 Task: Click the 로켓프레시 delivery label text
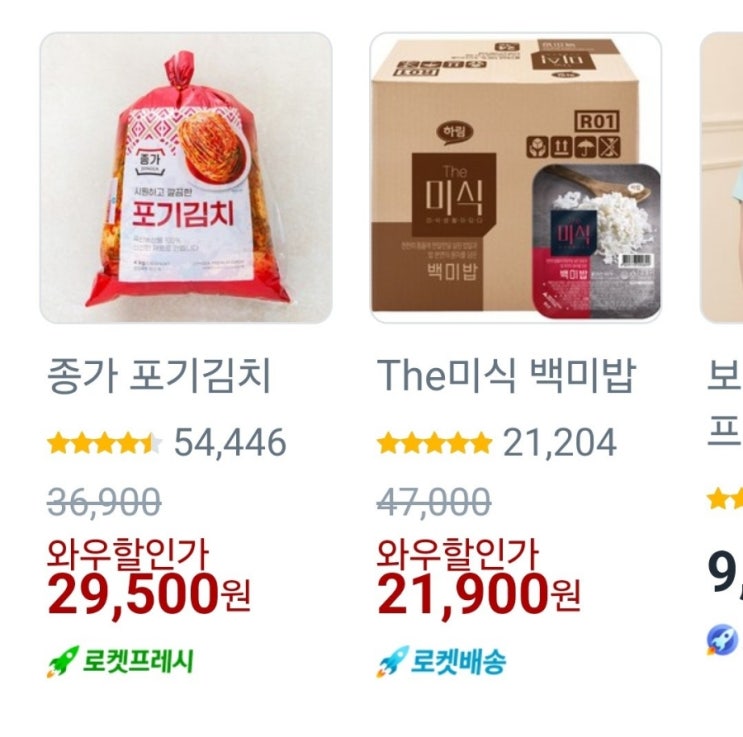(x=138, y=661)
